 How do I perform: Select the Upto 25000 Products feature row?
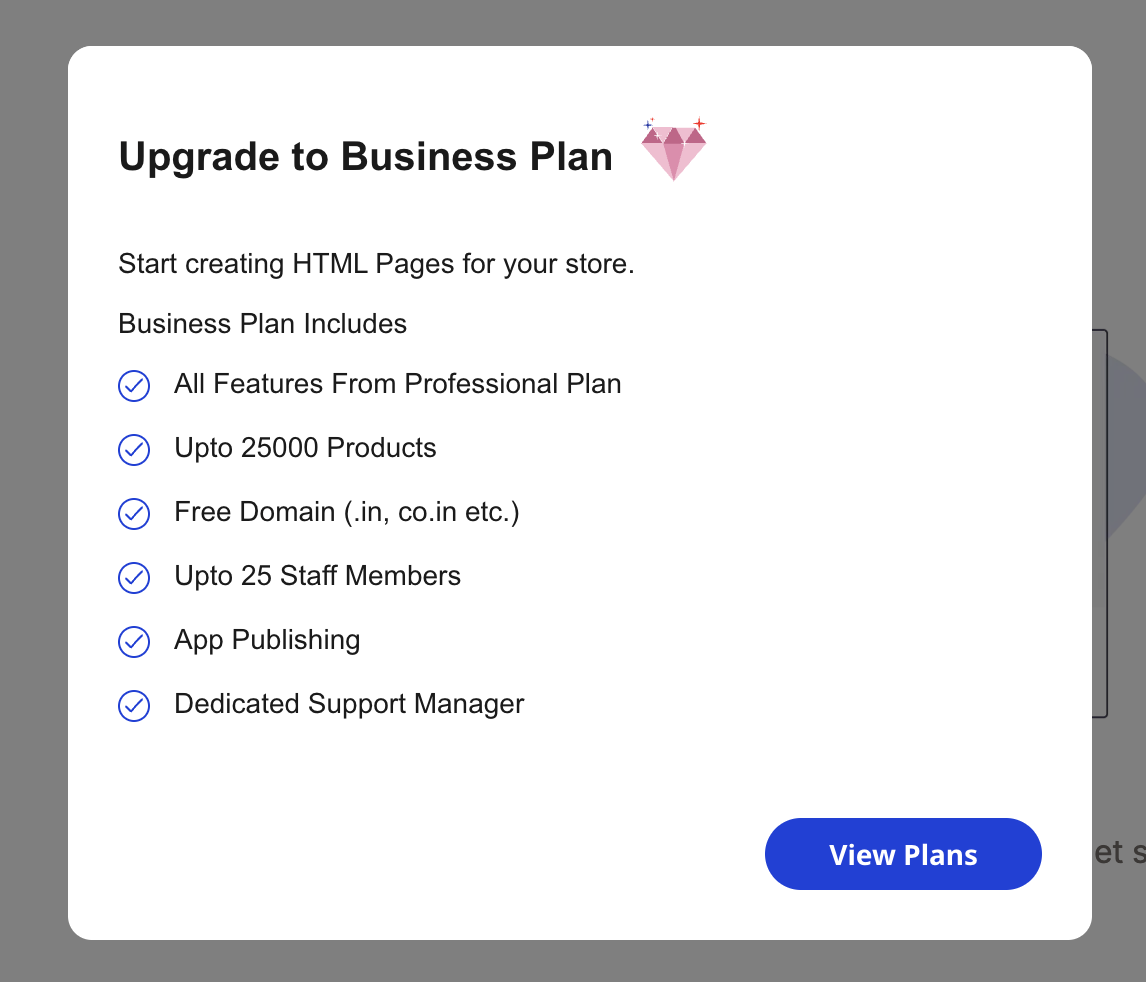click(x=305, y=448)
